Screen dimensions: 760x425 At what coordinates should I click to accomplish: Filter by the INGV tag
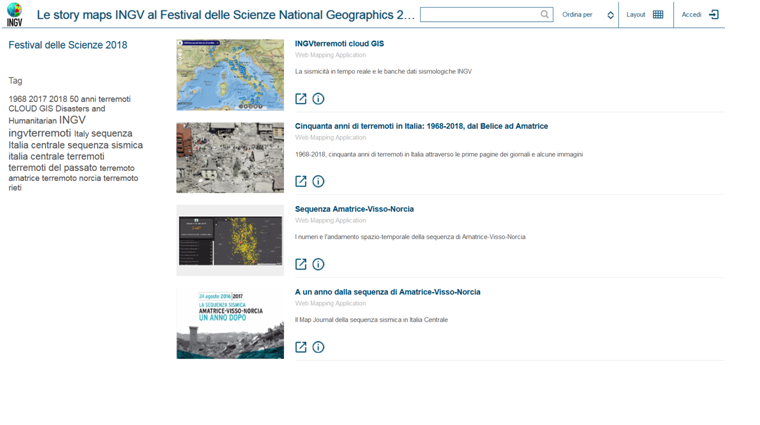pos(72,120)
